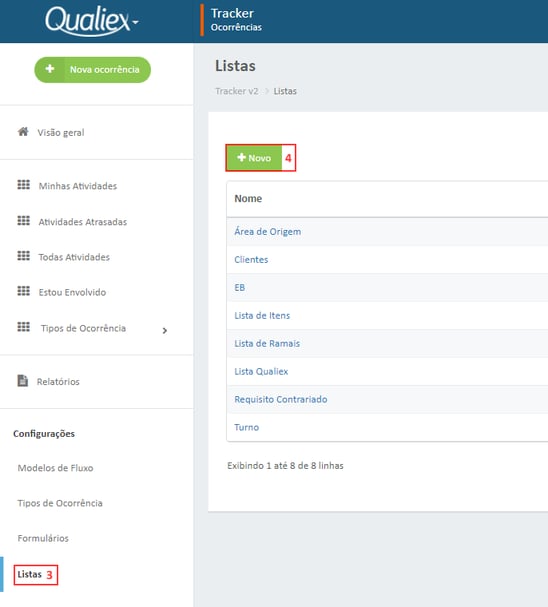Click the Visão geral home icon
The width and height of the screenshot is (548, 607).
coord(23,132)
